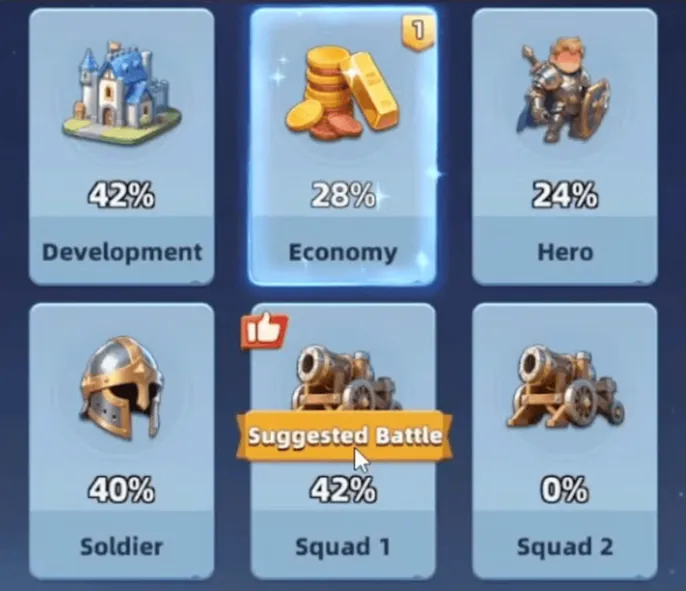Click the blue castle Development icon
This screenshot has width=686, height=591.
coord(121,94)
